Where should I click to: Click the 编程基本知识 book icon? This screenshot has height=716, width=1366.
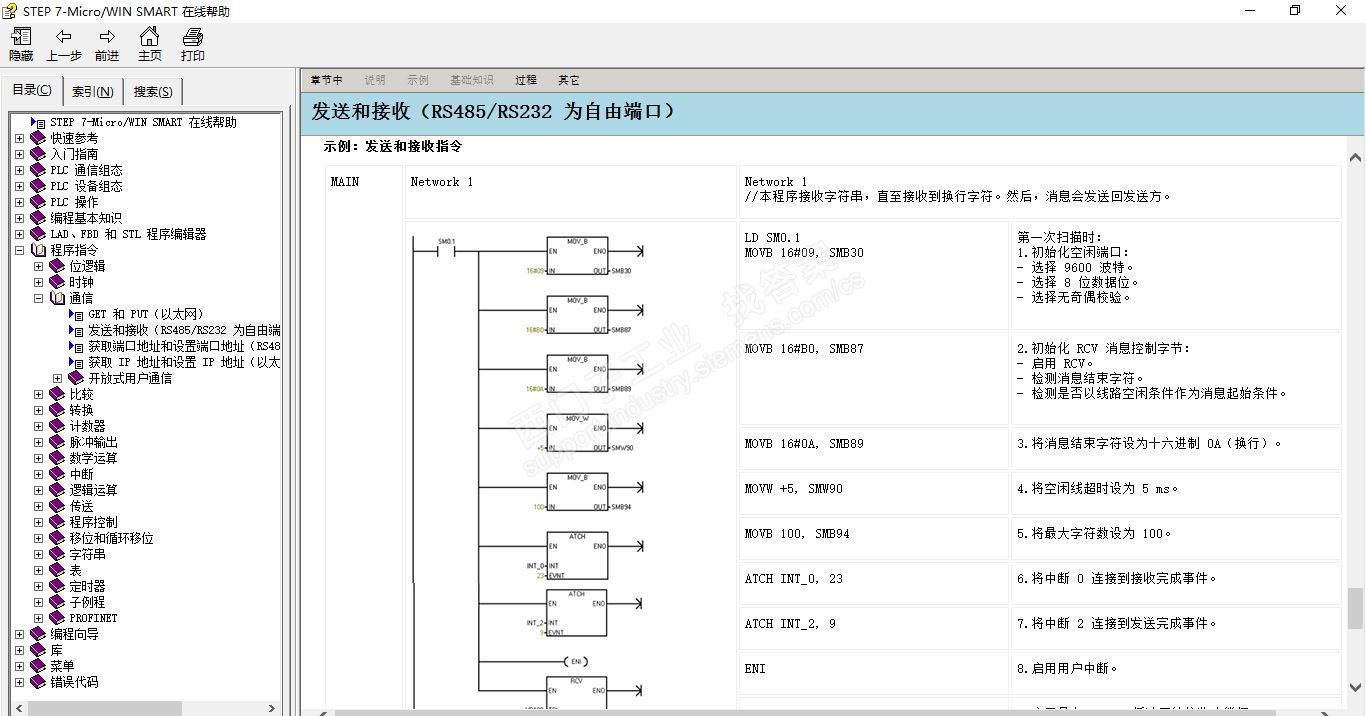pos(38,218)
